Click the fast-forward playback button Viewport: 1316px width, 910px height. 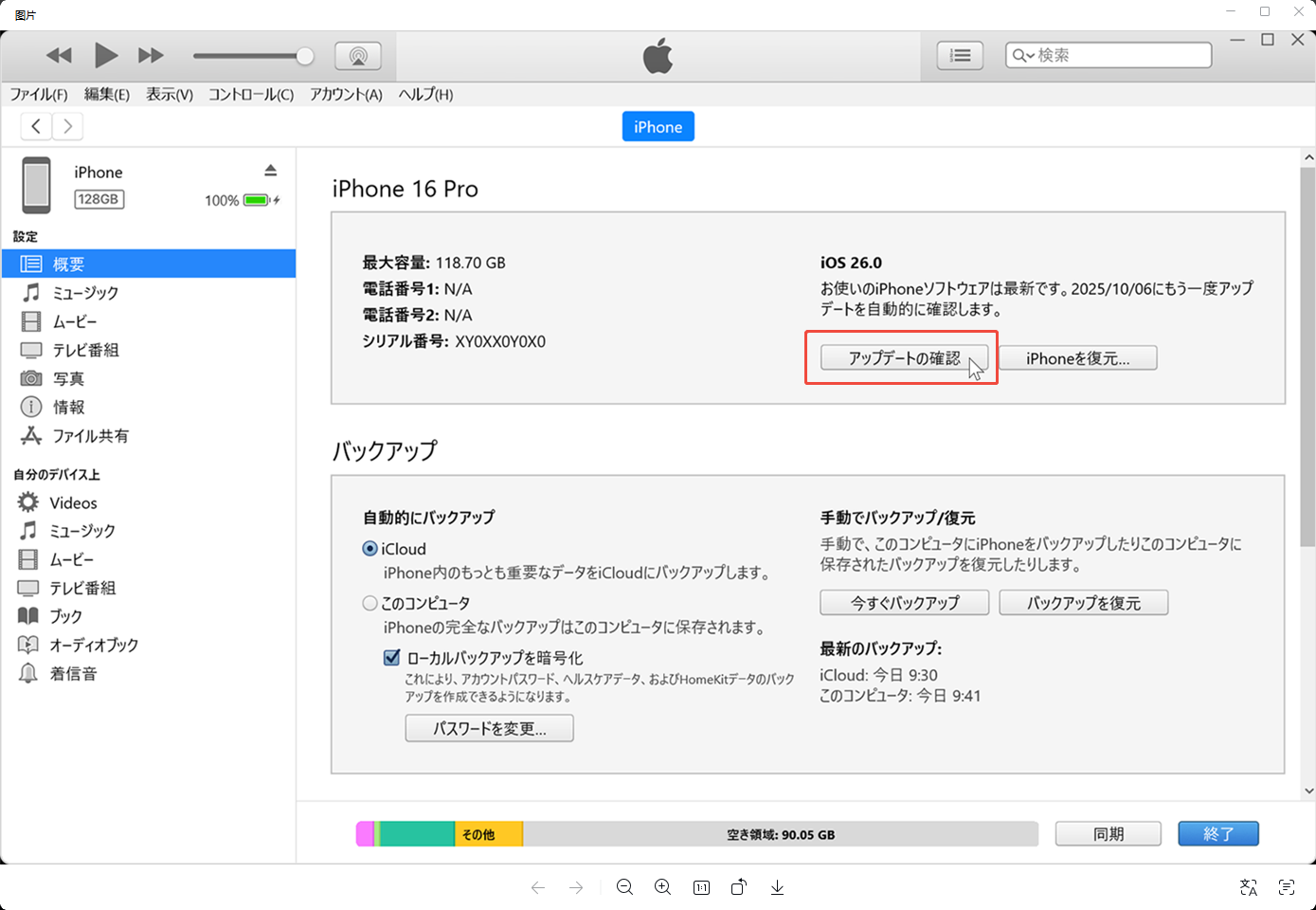[151, 56]
